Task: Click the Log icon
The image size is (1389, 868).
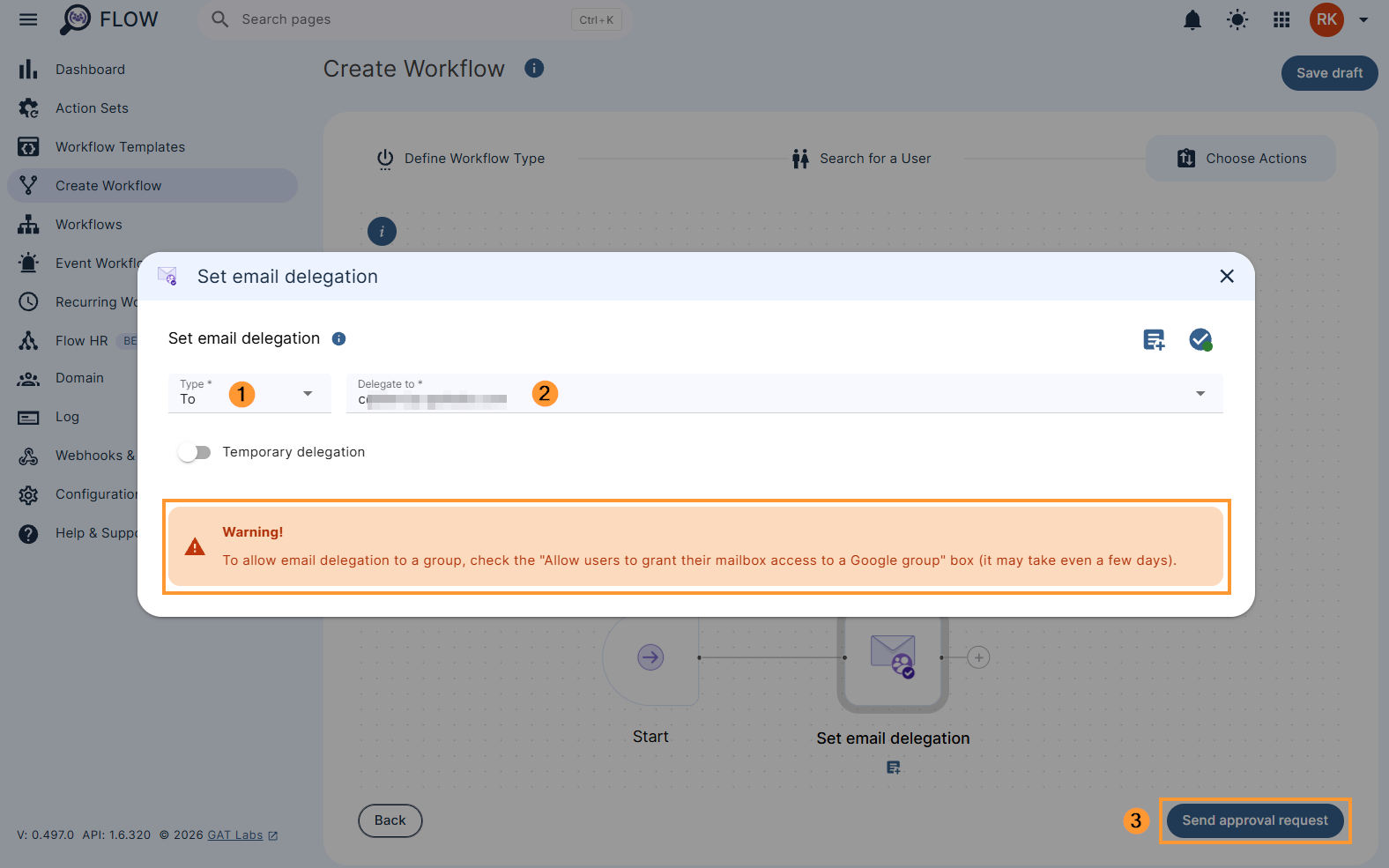Action: click(x=28, y=417)
